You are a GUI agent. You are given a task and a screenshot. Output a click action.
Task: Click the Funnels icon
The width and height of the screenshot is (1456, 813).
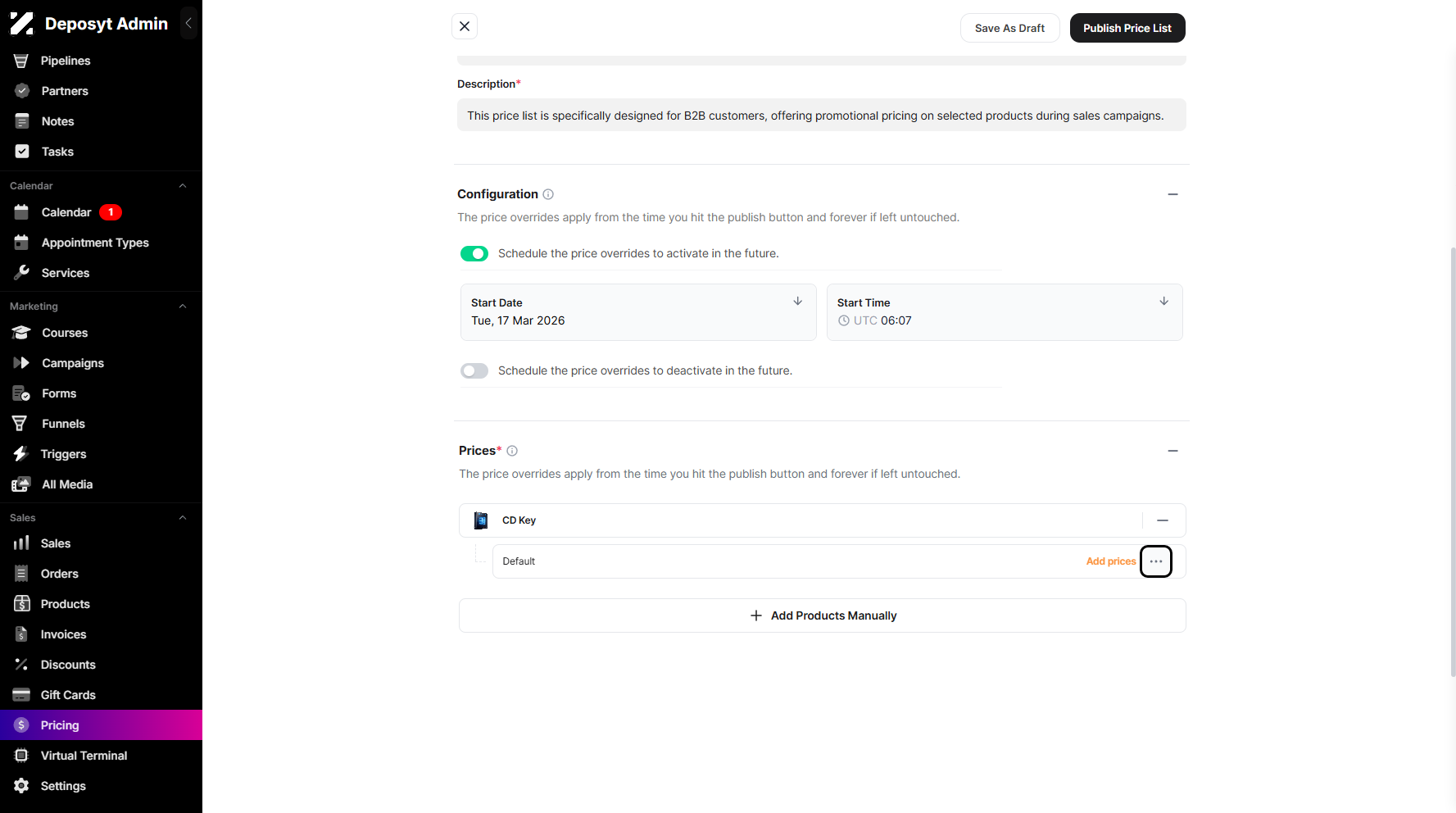click(20, 424)
